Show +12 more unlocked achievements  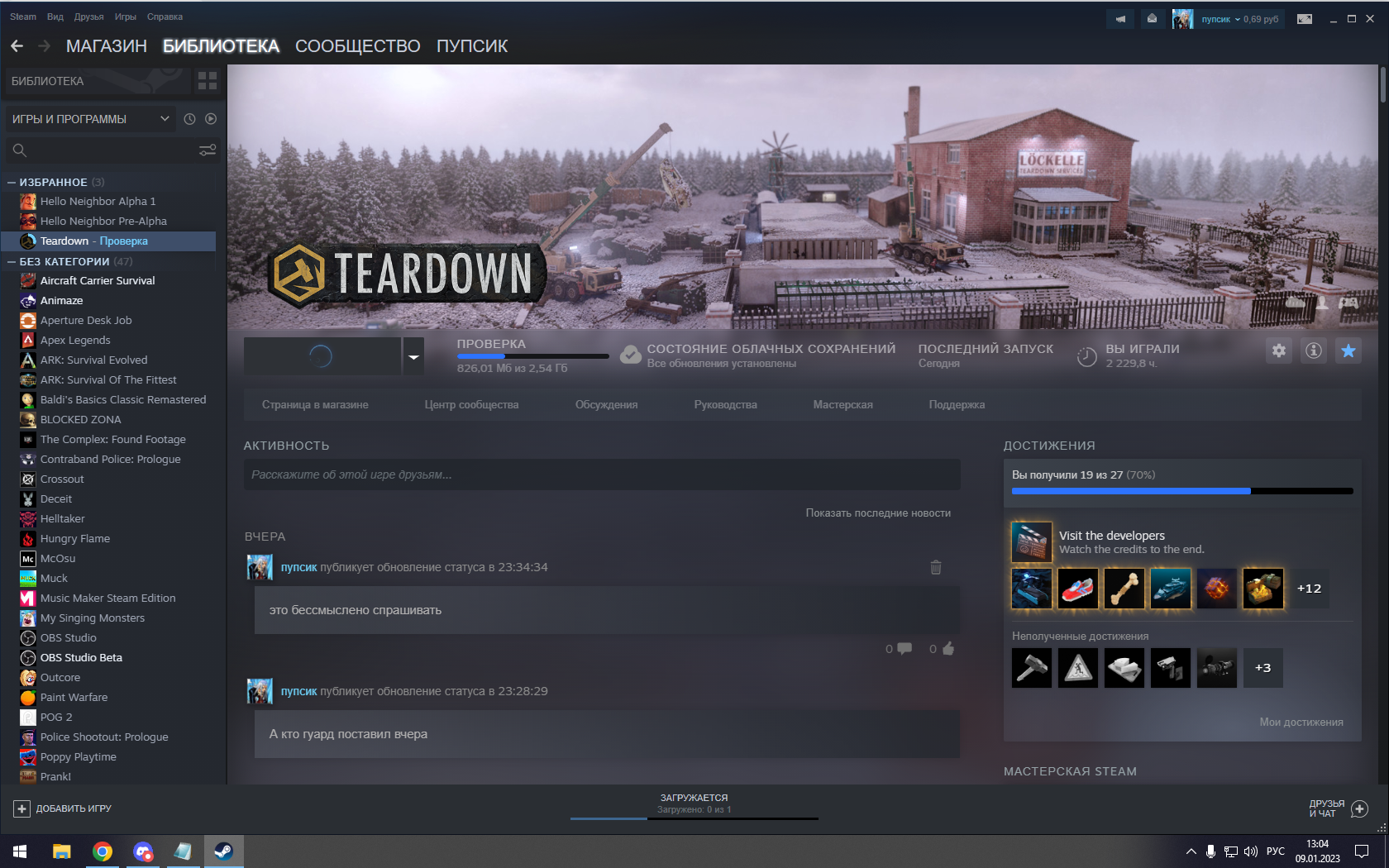(1310, 589)
